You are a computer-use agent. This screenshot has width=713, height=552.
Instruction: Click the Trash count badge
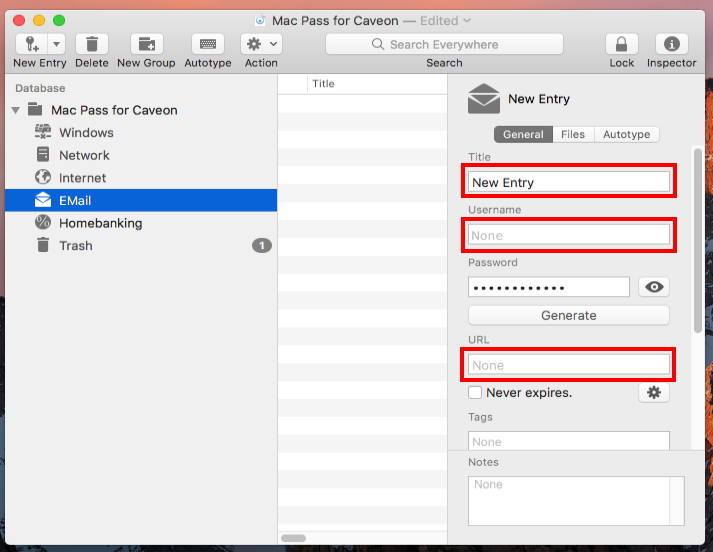click(262, 246)
